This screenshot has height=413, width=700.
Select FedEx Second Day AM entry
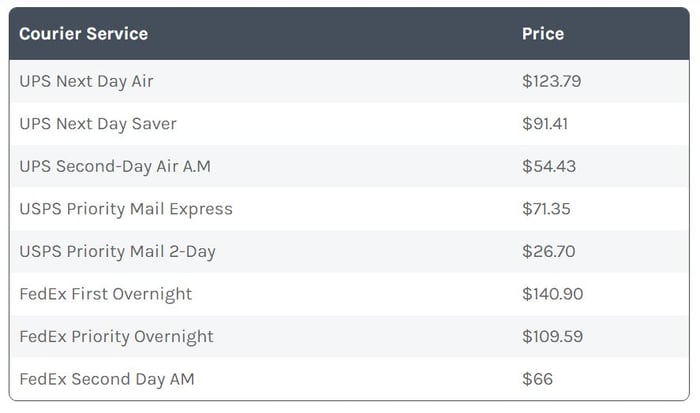pyautogui.click(x=107, y=379)
